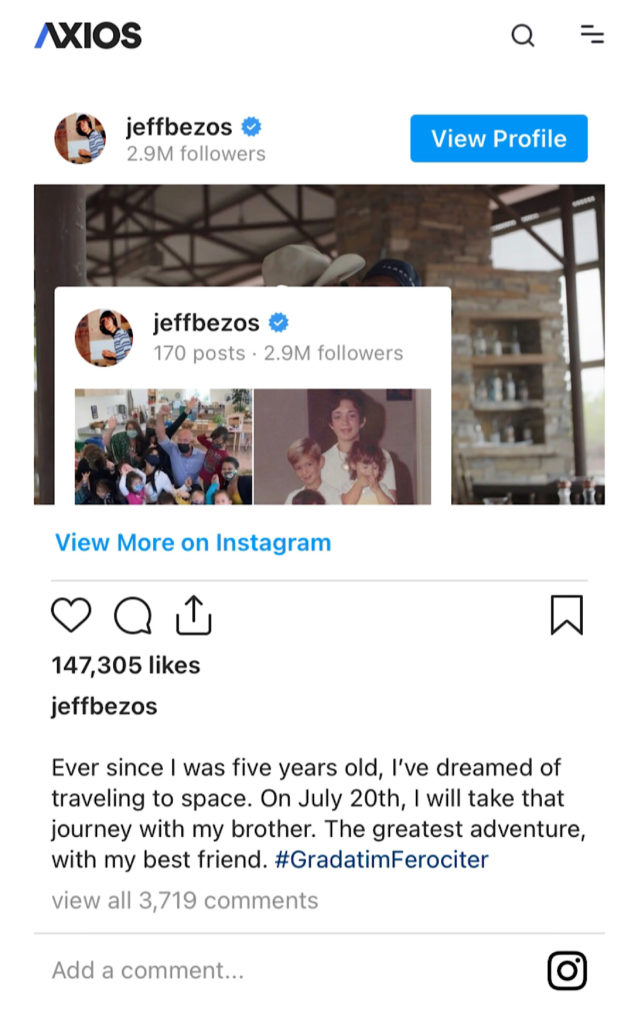View all 3,719 comments

coord(185,901)
